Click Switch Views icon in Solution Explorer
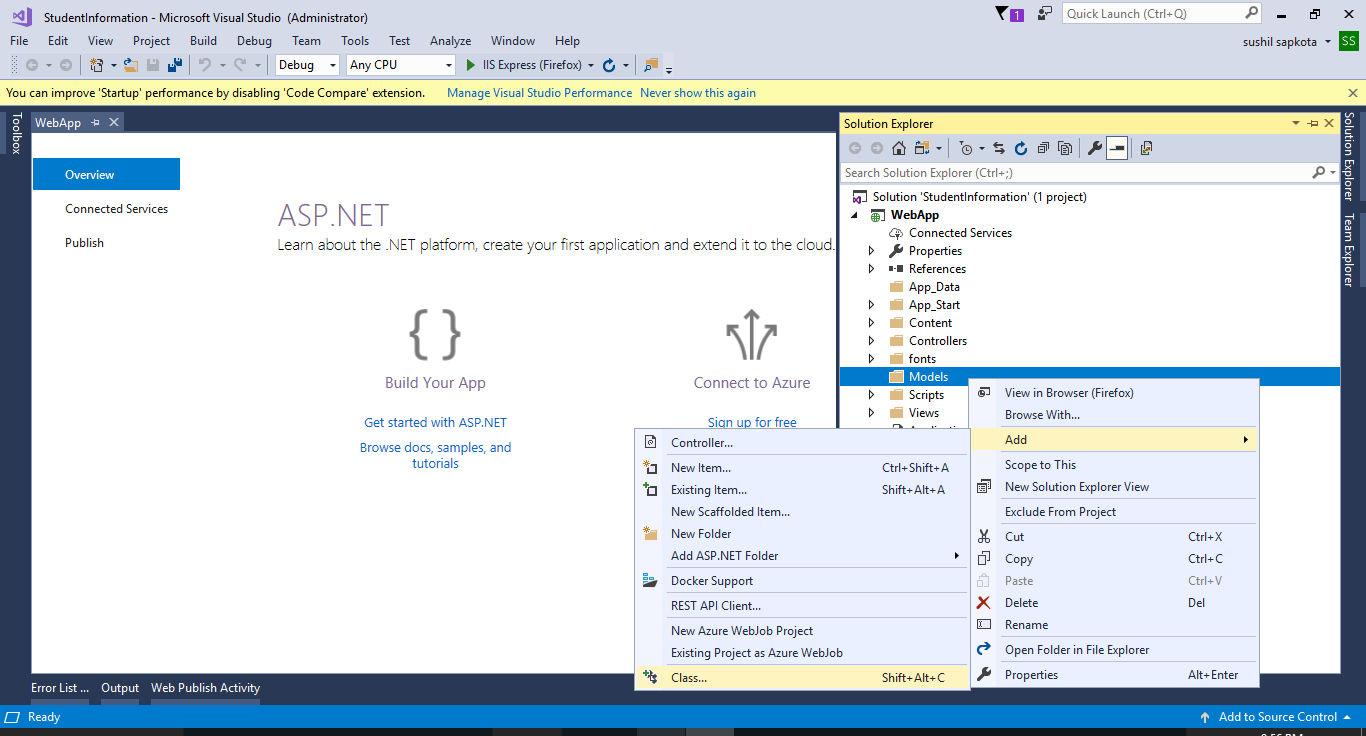1366x736 pixels. (921, 148)
